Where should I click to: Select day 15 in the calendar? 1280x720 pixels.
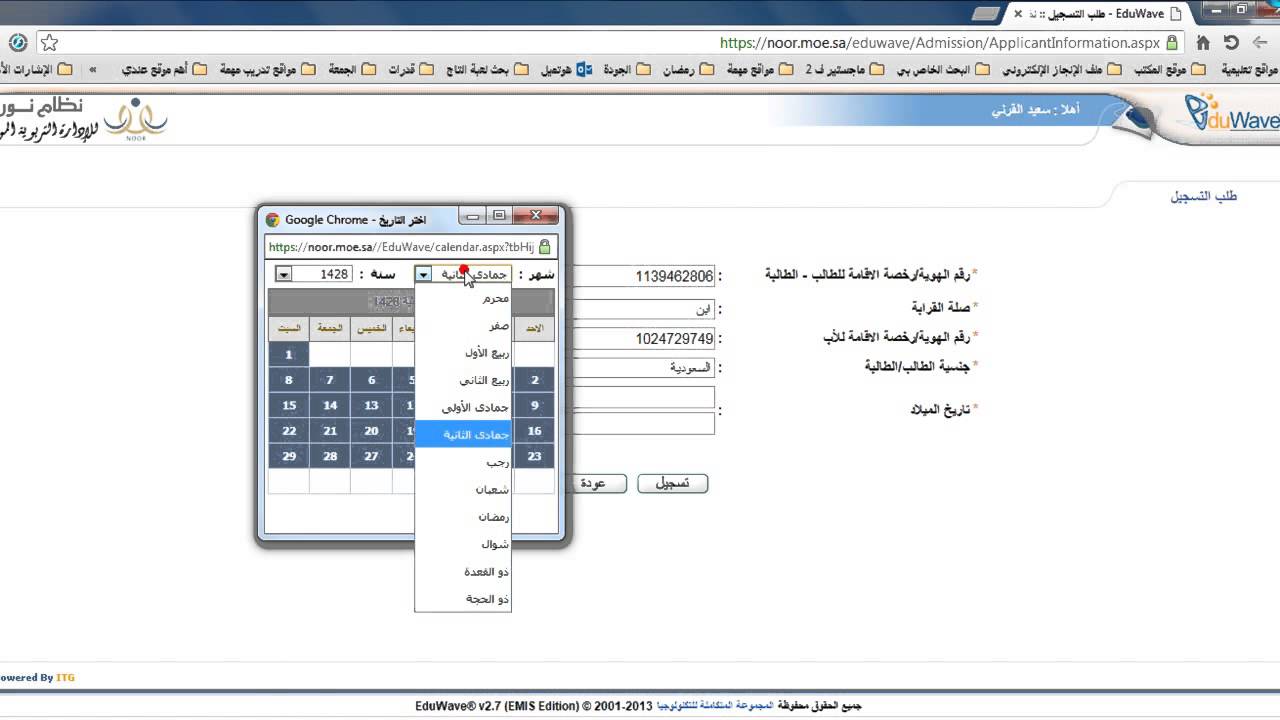tap(289, 405)
